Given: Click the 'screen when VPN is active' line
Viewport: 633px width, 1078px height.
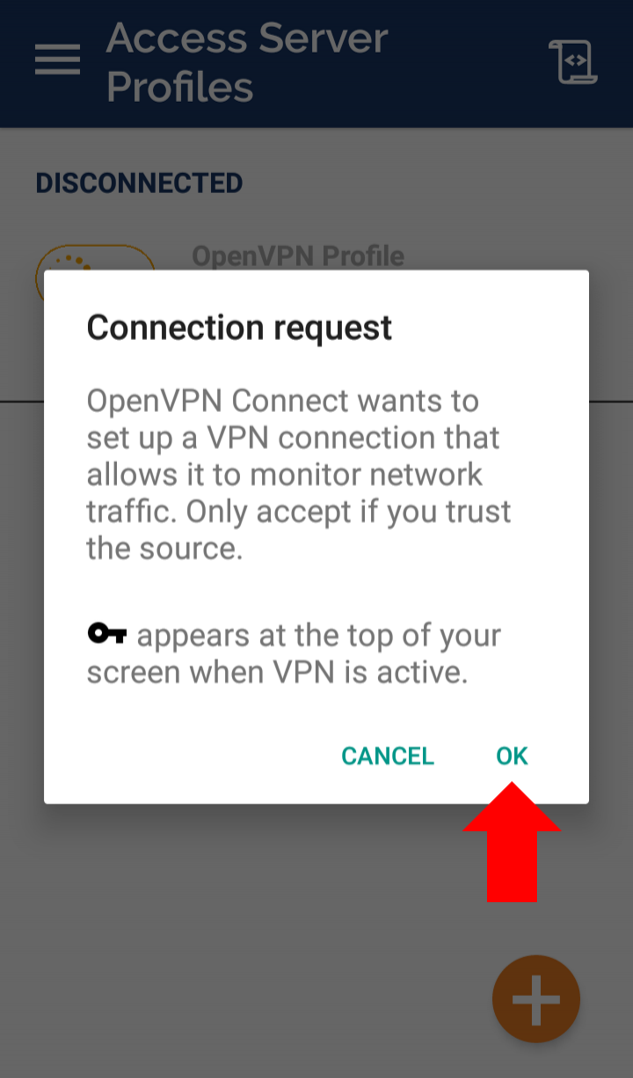Looking at the screenshot, I should point(277,672).
